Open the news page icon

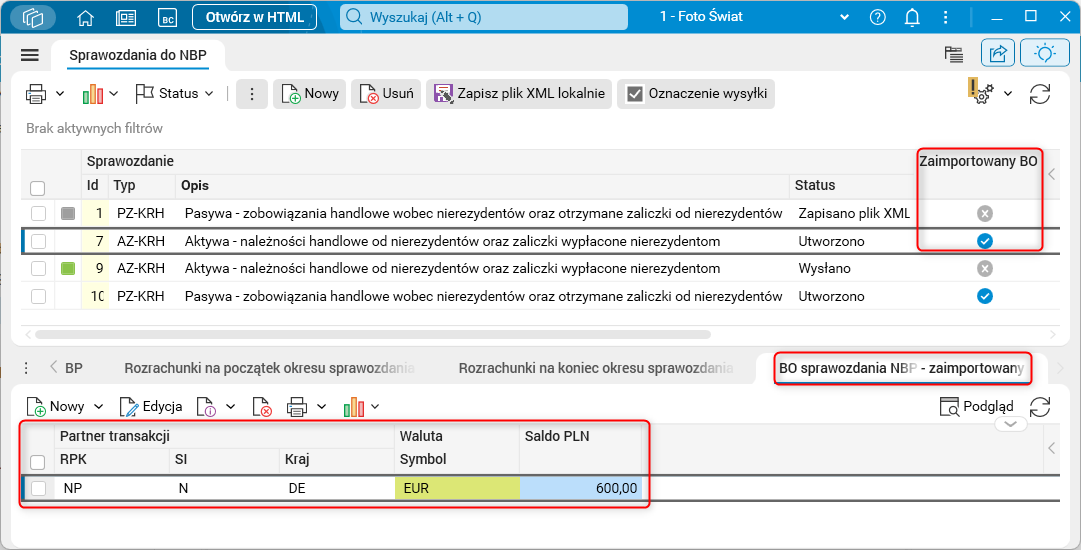pos(125,18)
